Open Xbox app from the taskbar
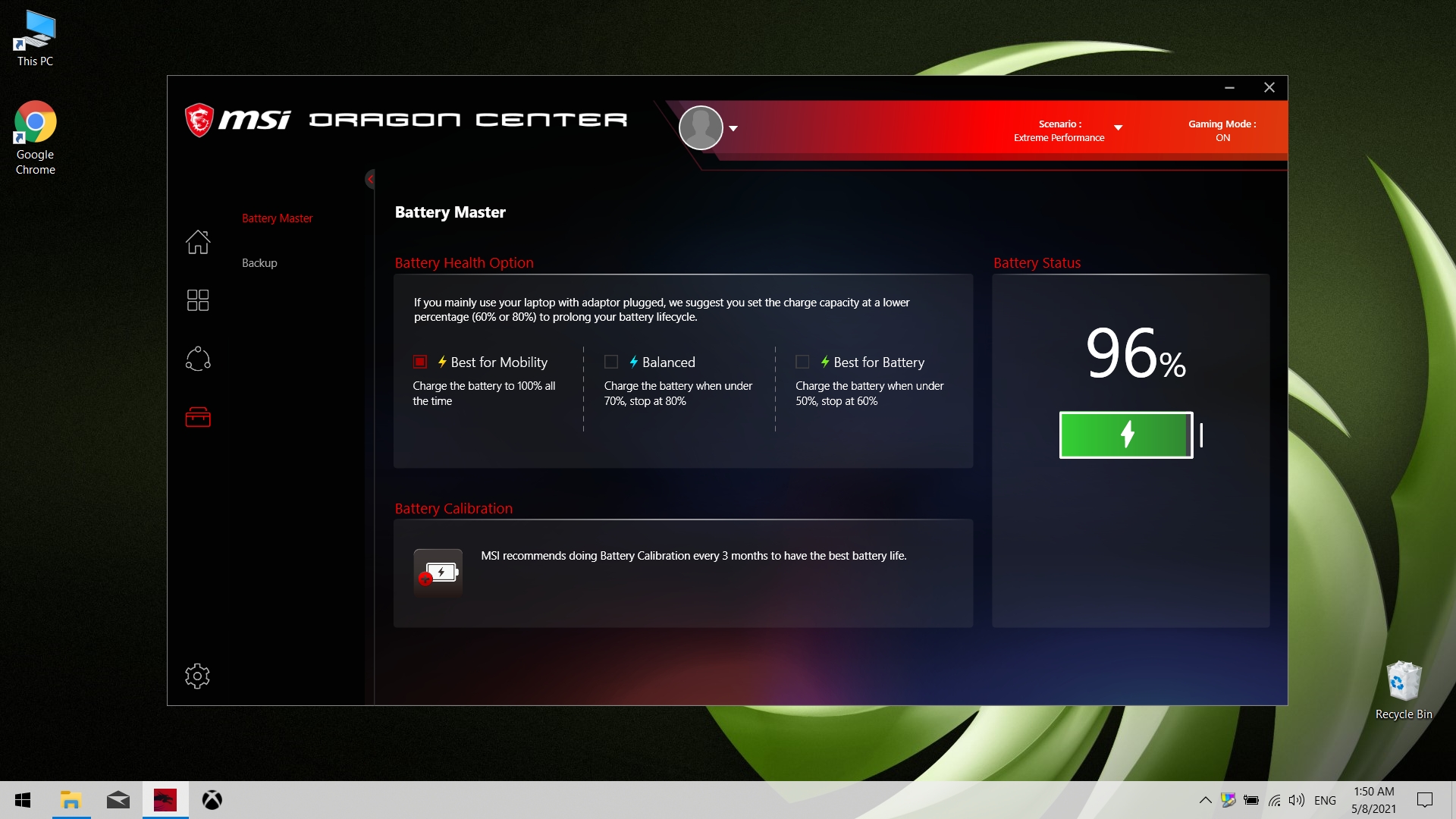The width and height of the screenshot is (1456, 819). point(212,800)
